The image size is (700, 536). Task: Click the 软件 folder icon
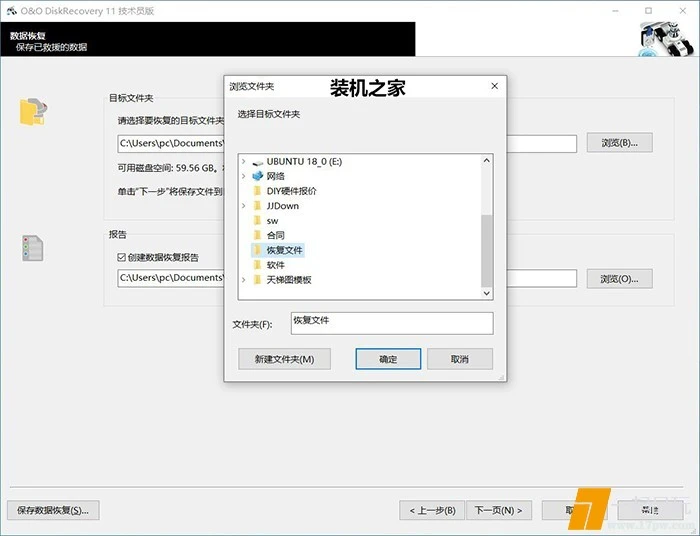pos(258,265)
